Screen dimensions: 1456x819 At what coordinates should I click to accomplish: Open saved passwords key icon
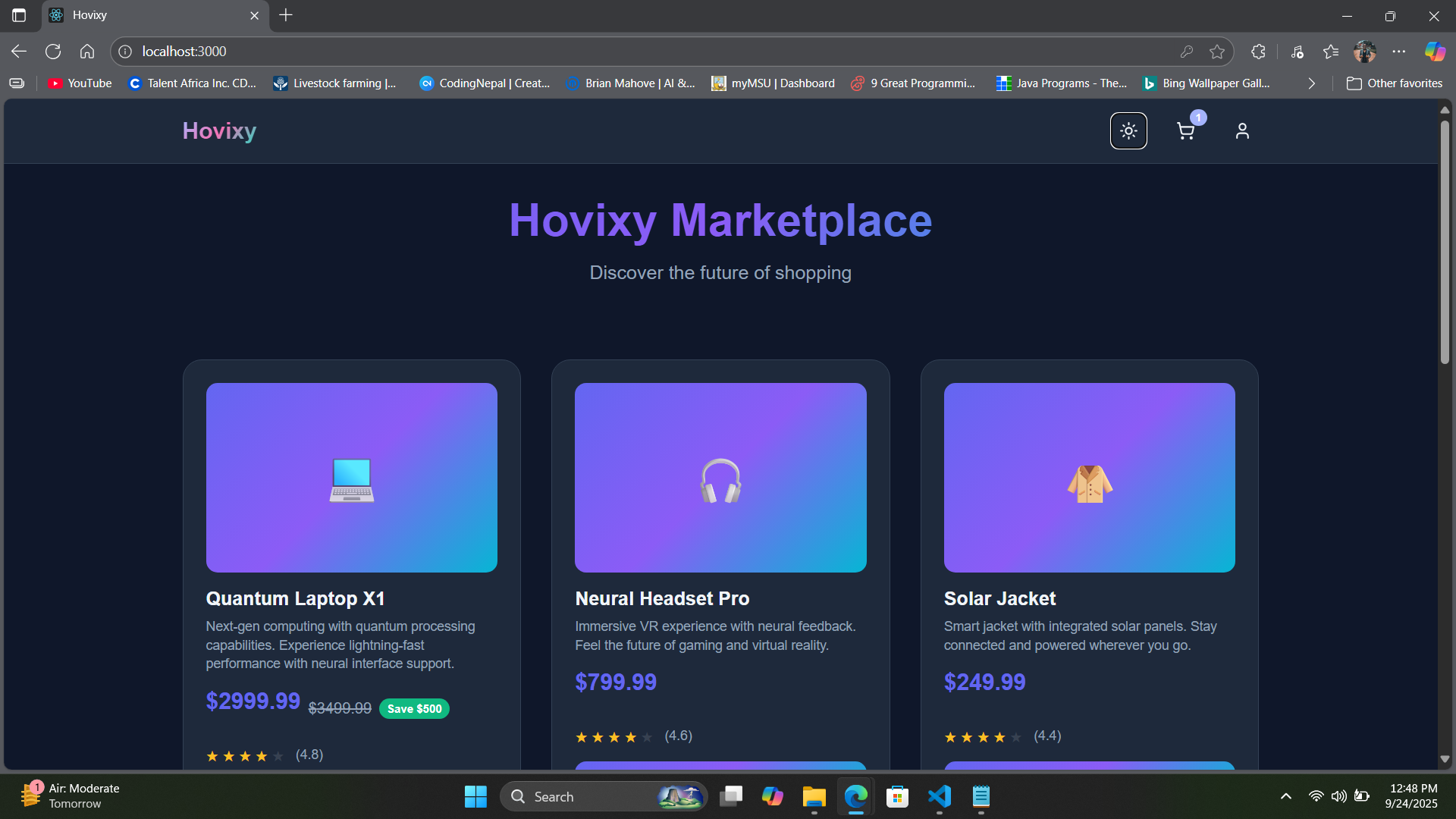1187,52
